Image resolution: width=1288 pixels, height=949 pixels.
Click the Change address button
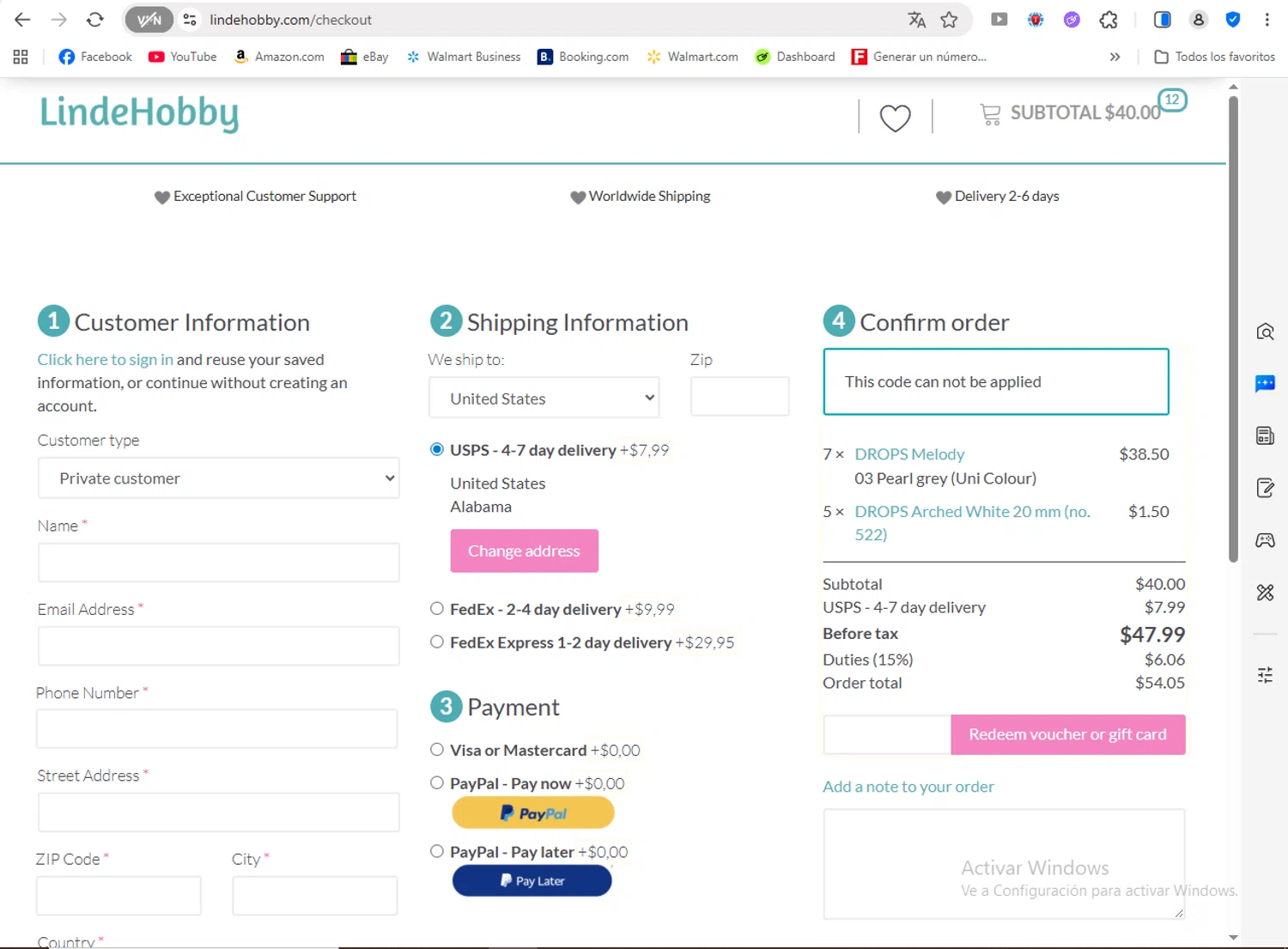(524, 551)
